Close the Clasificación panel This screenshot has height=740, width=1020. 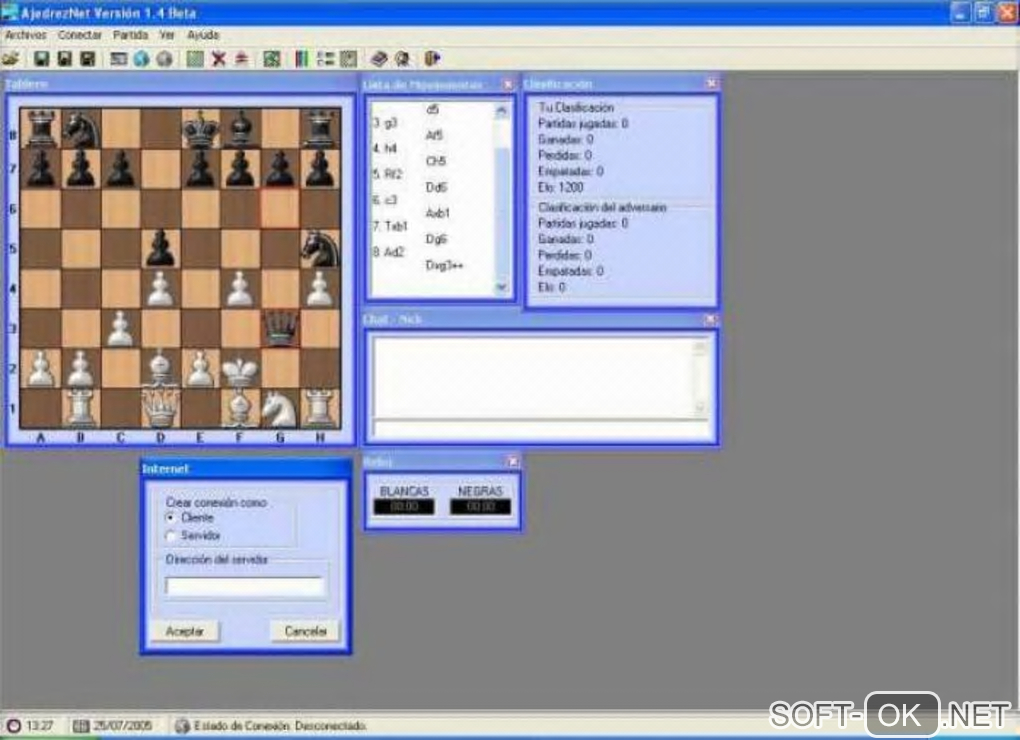click(x=712, y=83)
